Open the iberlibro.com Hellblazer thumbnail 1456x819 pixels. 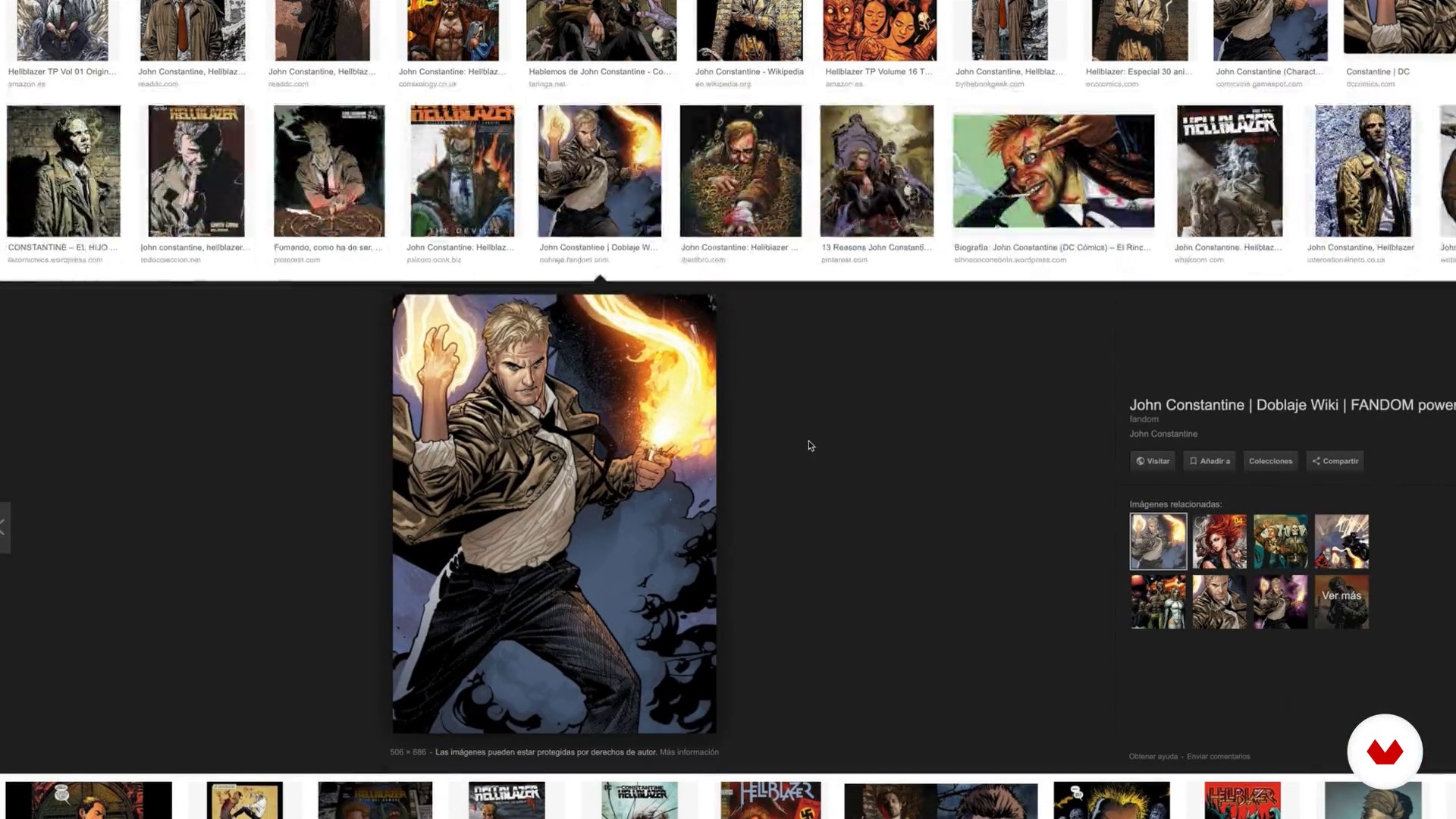(x=741, y=171)
